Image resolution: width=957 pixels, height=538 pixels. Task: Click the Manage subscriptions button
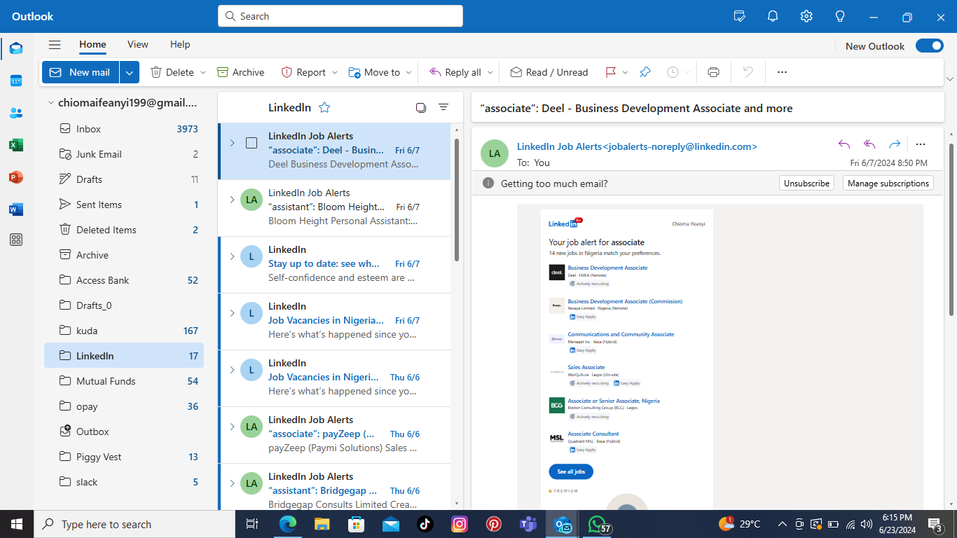click(x=888, y=183)
